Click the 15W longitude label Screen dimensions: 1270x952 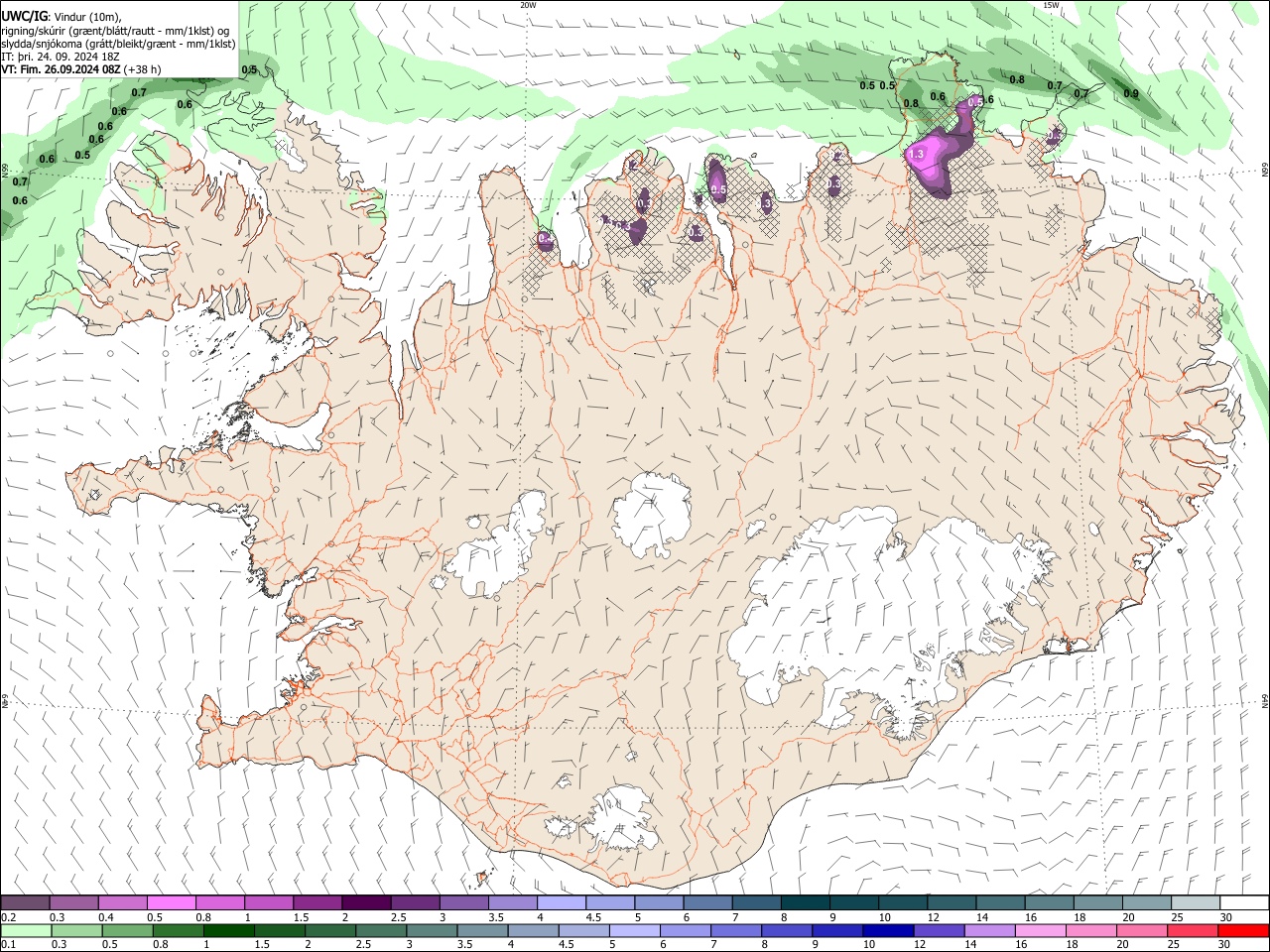click(1052, 5)
